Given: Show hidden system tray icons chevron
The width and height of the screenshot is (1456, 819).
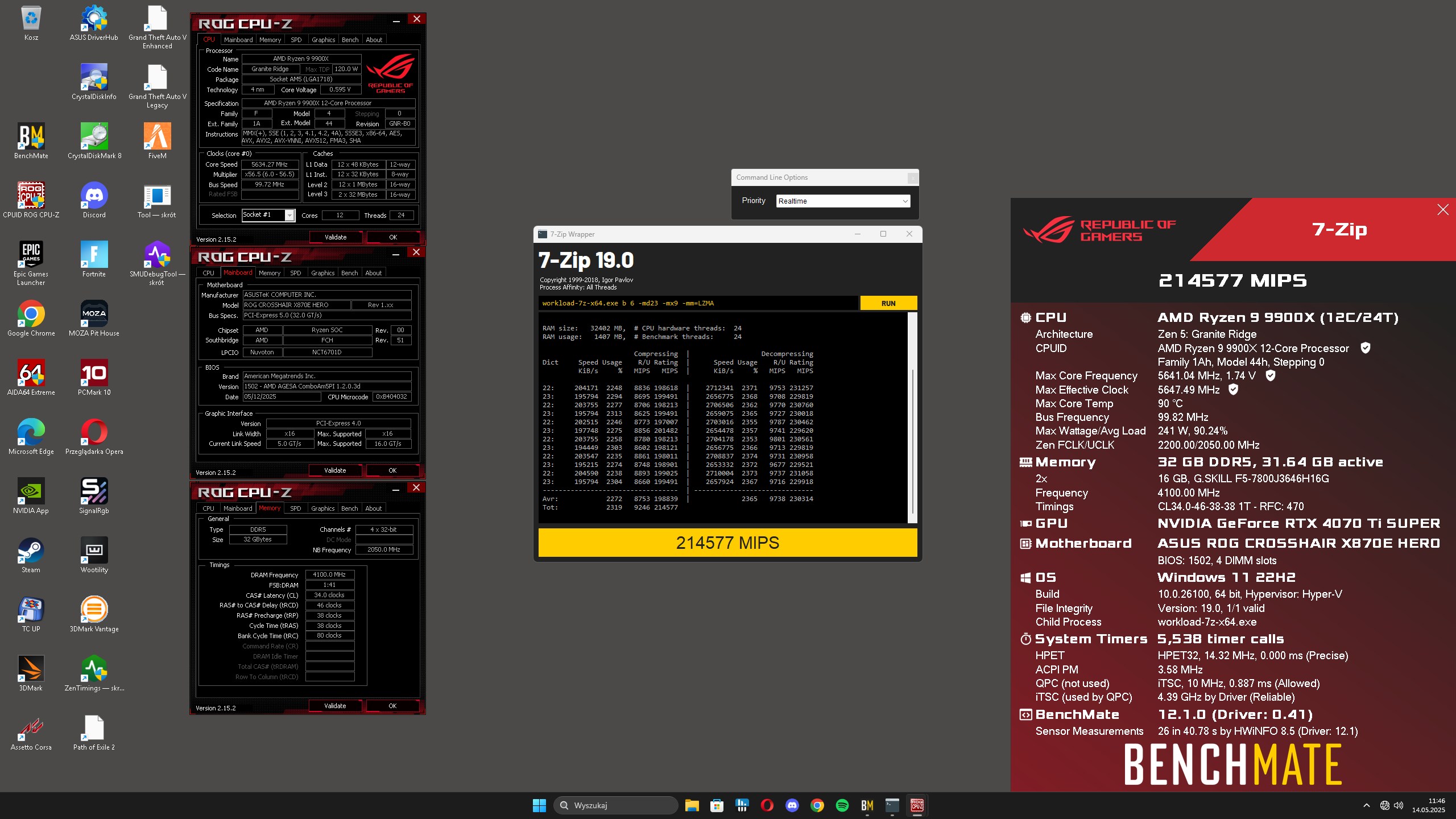Looking at the screenshot, I should 1366,805.
